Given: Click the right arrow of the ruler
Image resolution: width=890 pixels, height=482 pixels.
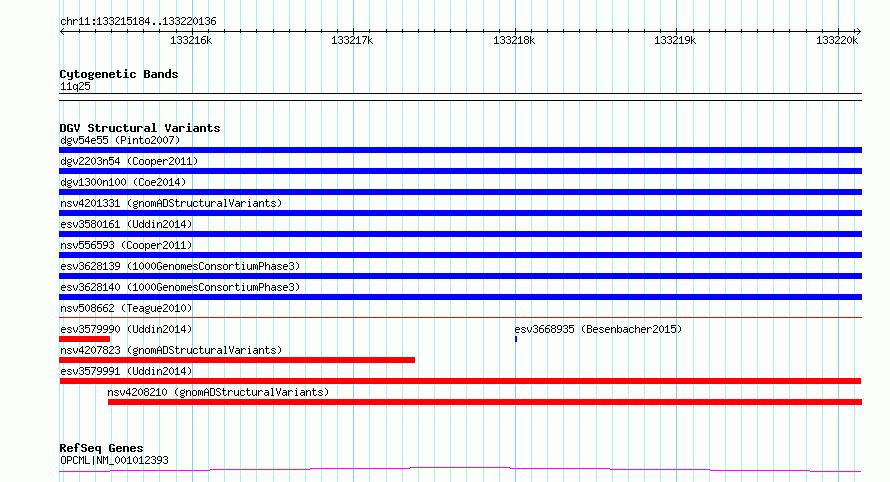Looking at the screenshot, I should 858,32.
